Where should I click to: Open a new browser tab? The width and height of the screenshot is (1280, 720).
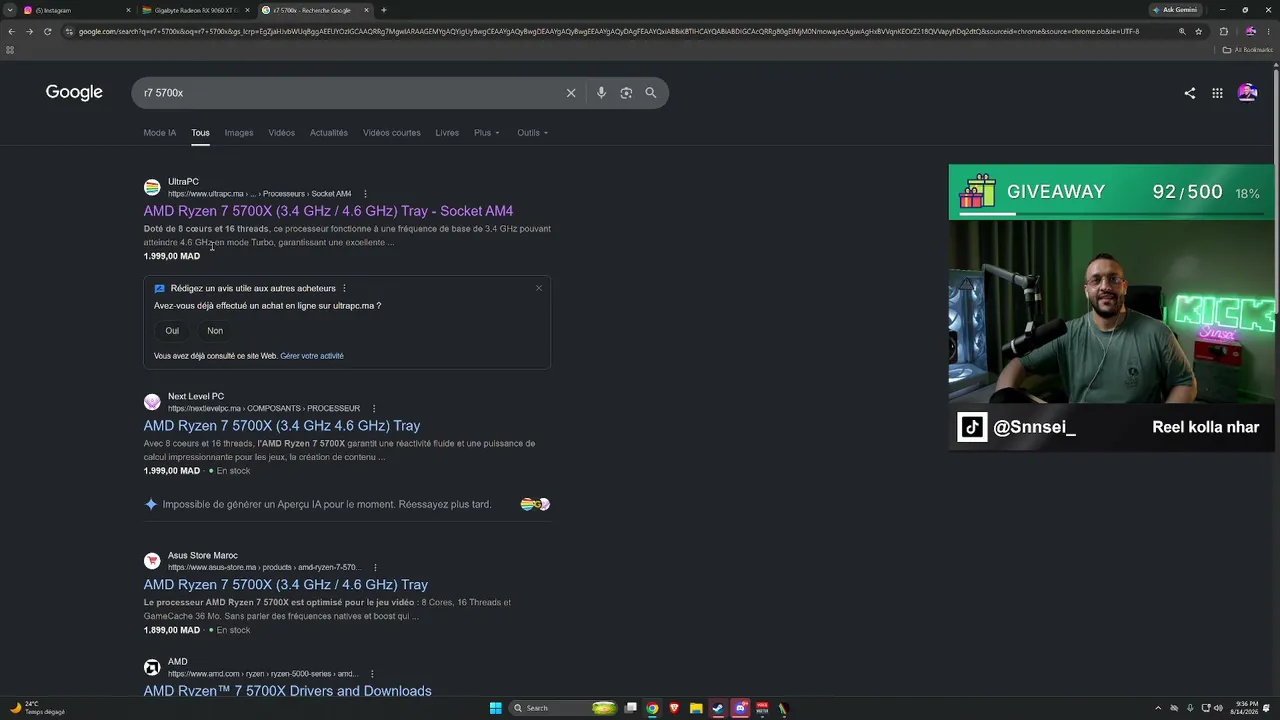pyautogui.click(x=384, y=10)
